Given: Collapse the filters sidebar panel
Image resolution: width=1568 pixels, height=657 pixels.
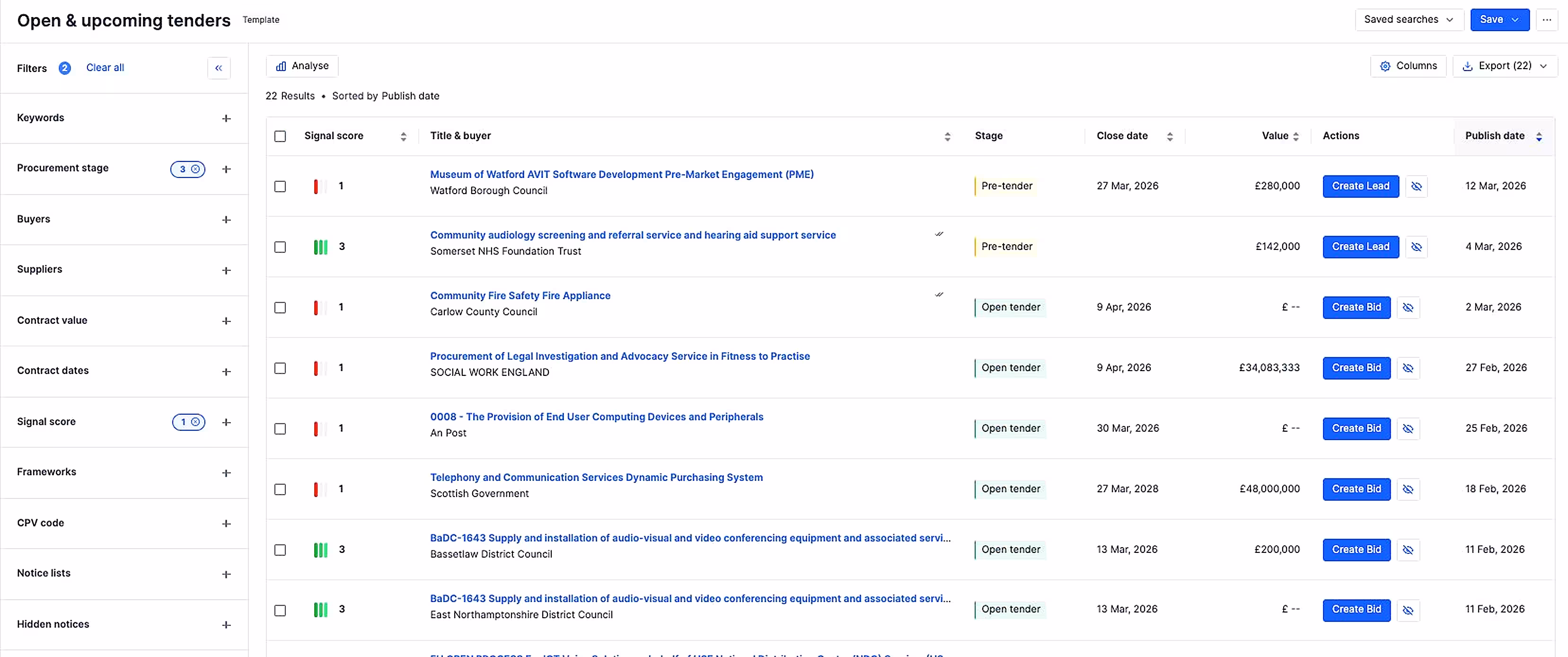Looking at the screenshot, I should pos(219,68).
